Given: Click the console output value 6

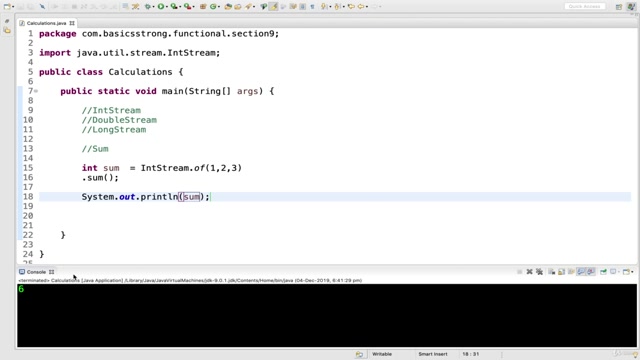Looking at the screenshot, I should [x=21, y=289].
